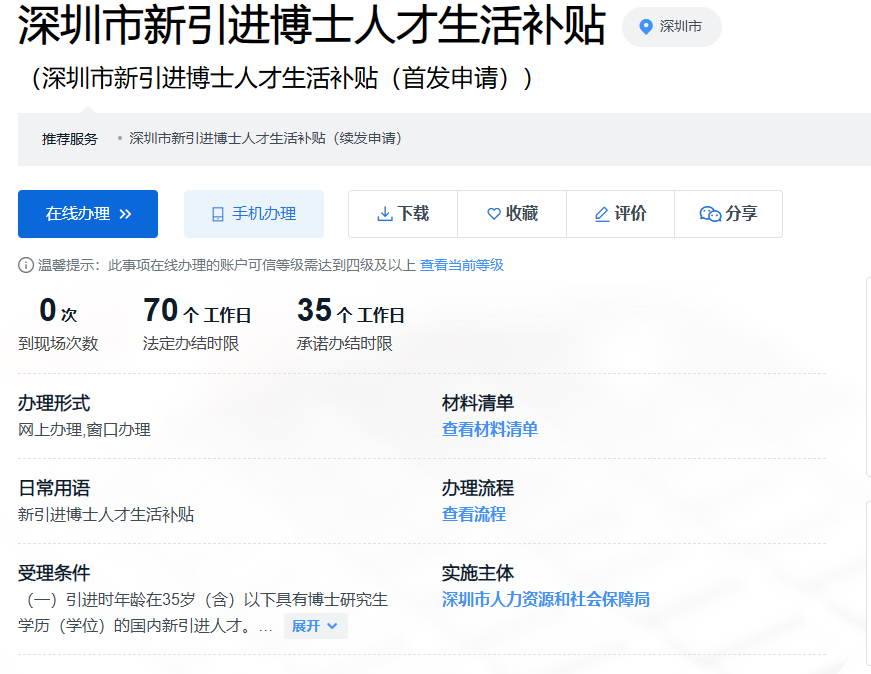The width and height of the screenshot is (871, 674).
Task: Click the main title 深圳市新引进博士人才生活补贴
Action: (x=312, y=25)
